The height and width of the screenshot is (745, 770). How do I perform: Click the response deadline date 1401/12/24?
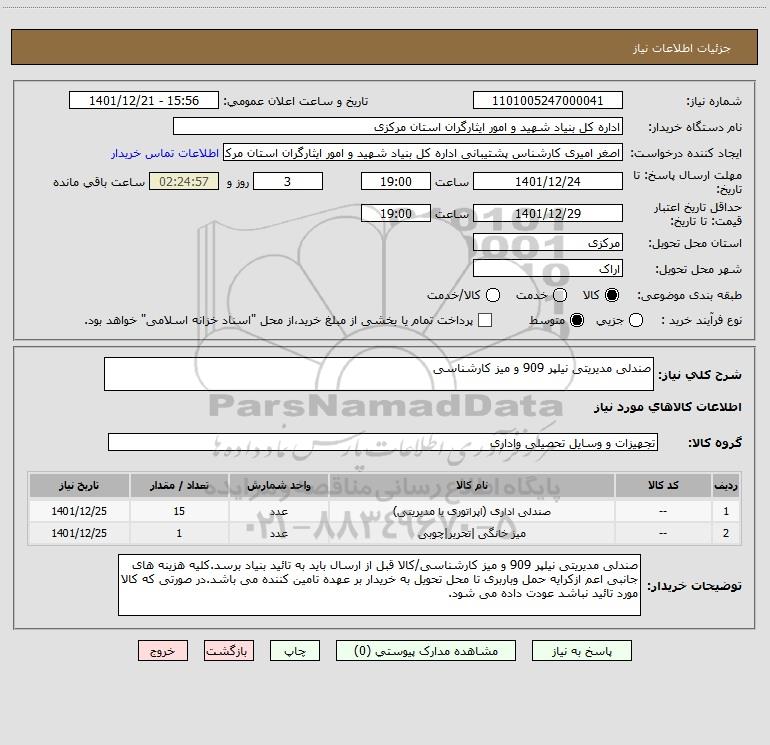[548, 182]
